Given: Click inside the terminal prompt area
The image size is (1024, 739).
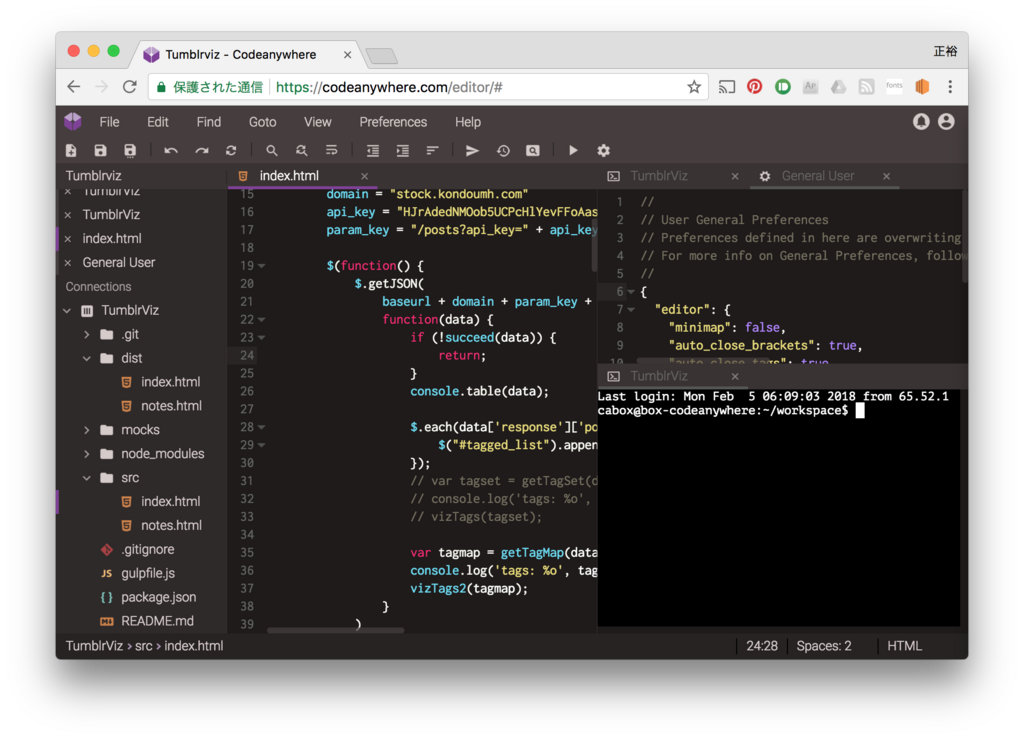Looking at the screenshot, I should [x=778, y=509].
